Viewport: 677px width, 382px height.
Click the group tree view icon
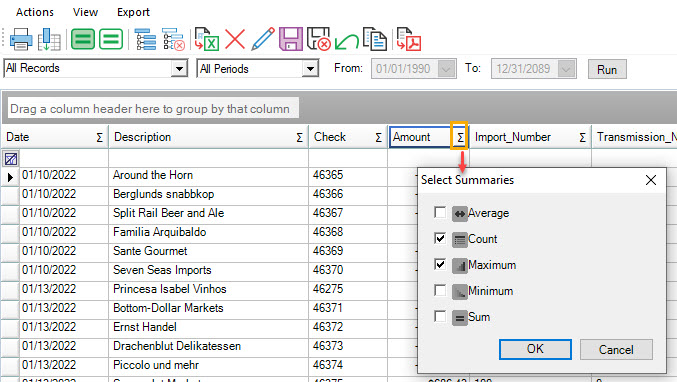pyautogui.click(x=146, y=39)
